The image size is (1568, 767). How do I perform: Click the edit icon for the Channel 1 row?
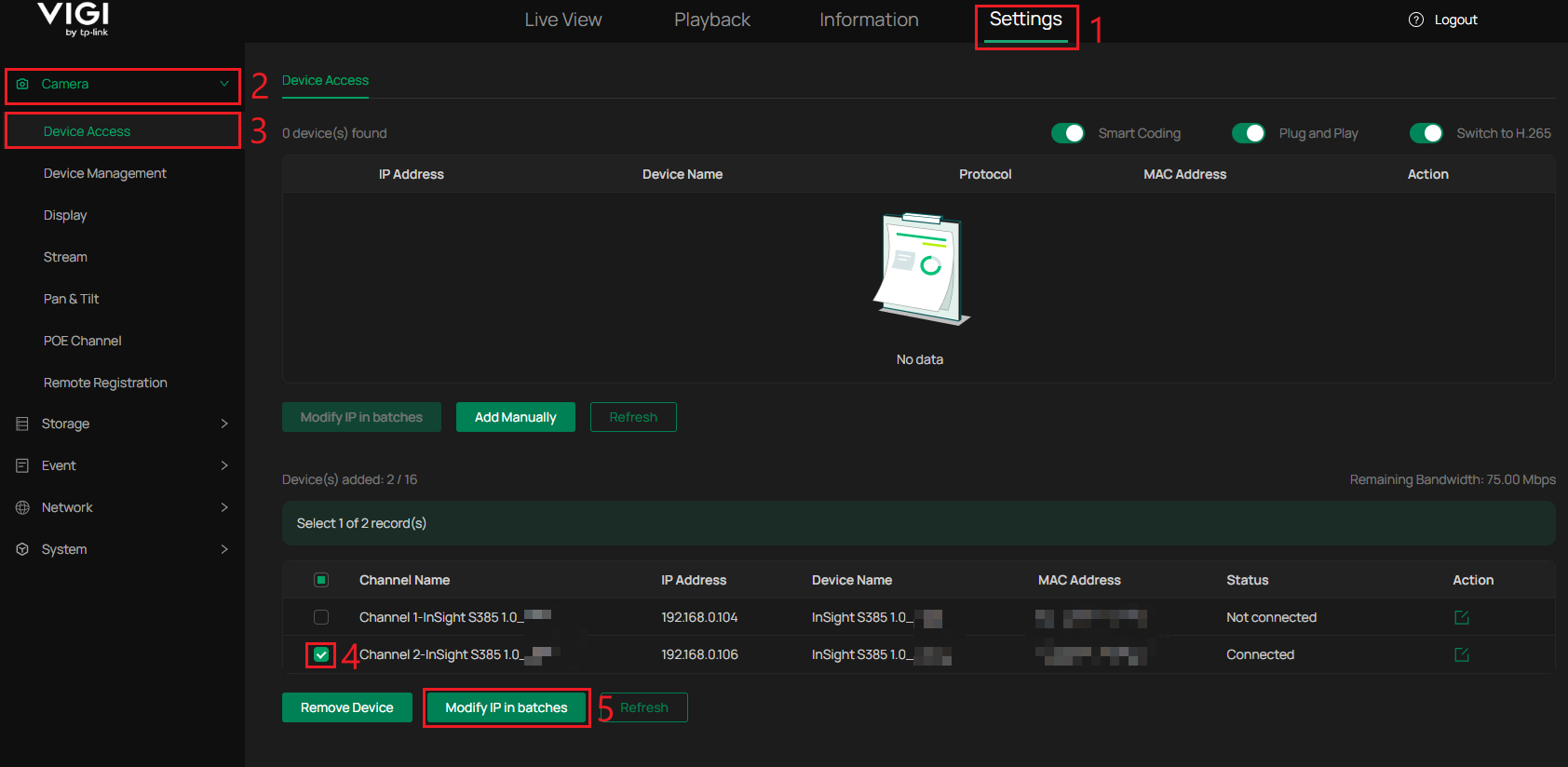[x=1462, y=617]
